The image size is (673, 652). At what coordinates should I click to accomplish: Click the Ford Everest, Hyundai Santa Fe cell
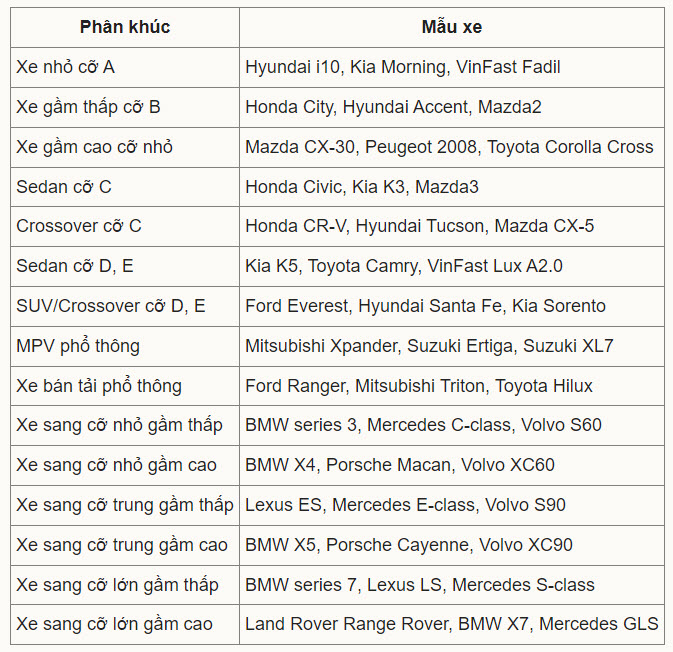[x=425, y=306]
